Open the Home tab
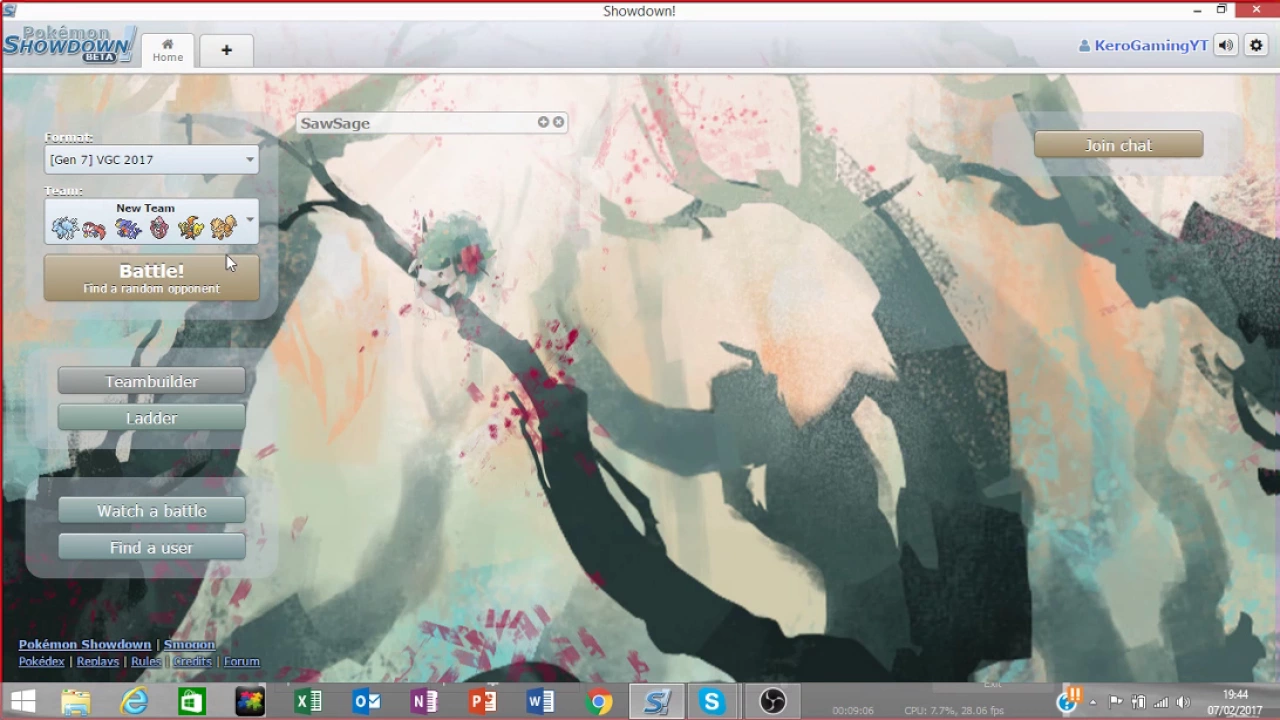This screenshot has width=1280, height=720. point(167,50)
